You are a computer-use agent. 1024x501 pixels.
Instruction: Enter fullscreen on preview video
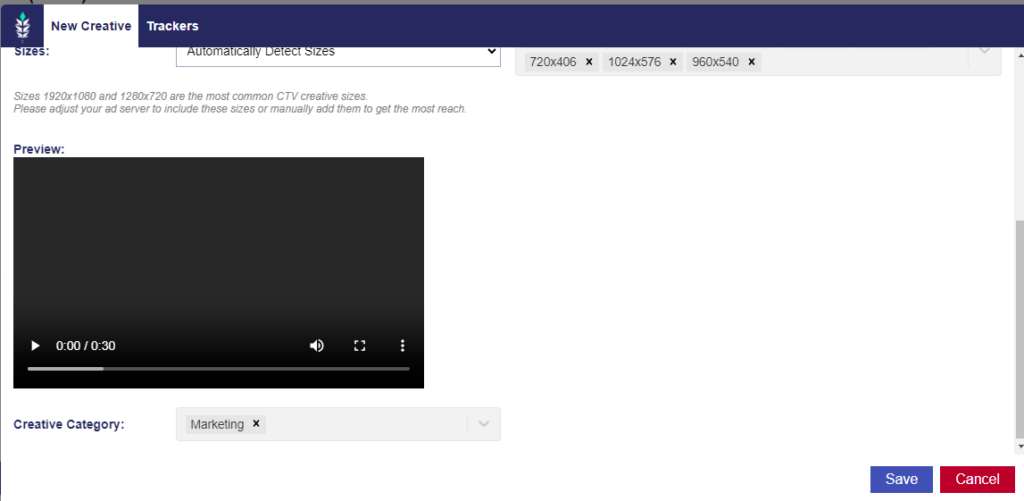(x=359, y=346)
